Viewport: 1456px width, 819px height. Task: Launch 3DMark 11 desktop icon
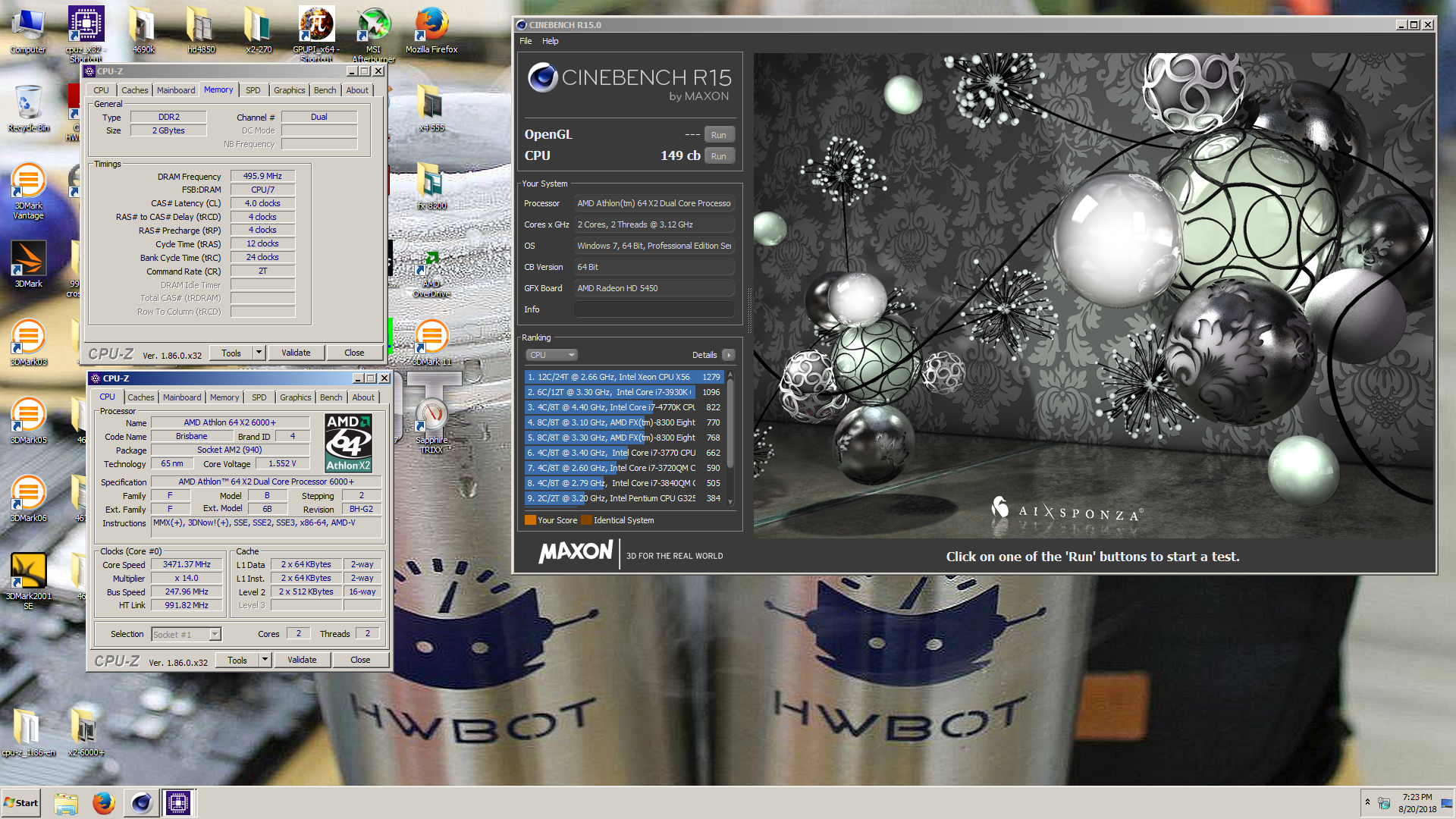pos(431,342)
